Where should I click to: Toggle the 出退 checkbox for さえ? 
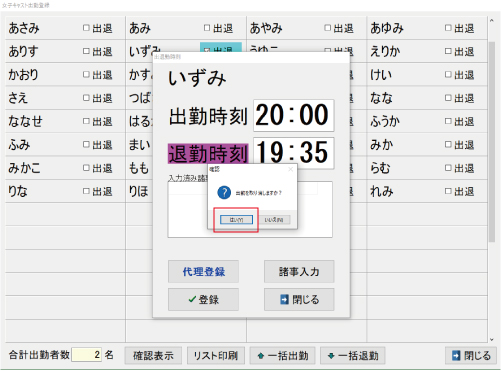86,98
